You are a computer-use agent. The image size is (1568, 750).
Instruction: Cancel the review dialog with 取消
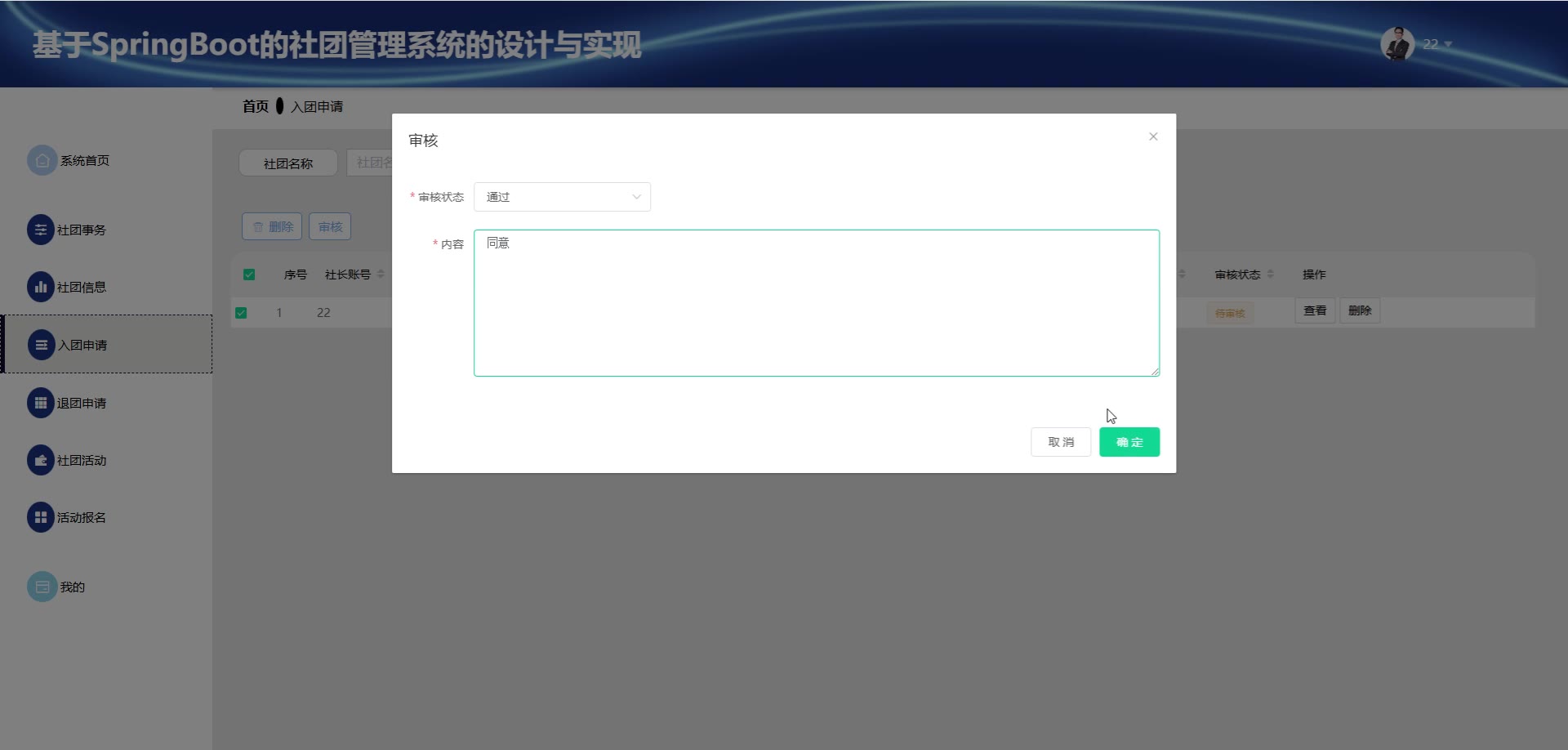point(1061,442)
